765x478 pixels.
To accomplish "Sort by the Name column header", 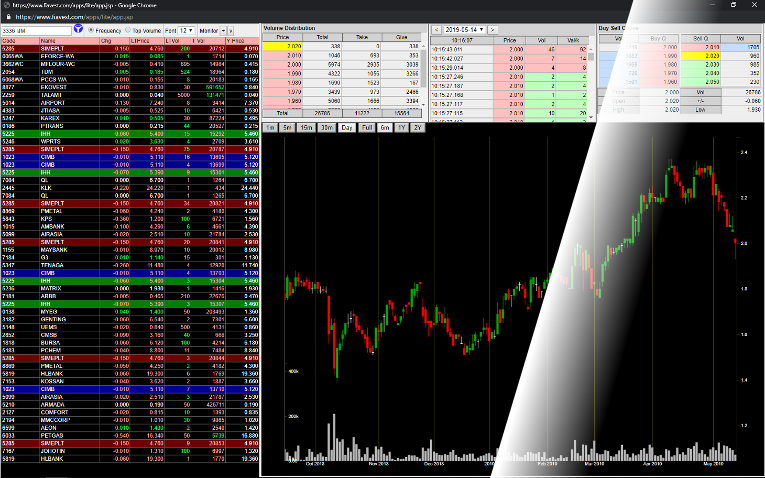I will (69, 41).
